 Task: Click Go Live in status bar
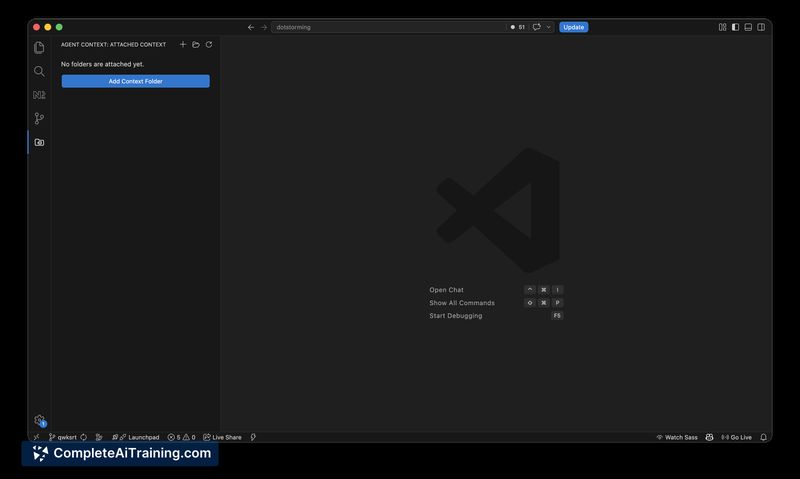click(736, 437)
